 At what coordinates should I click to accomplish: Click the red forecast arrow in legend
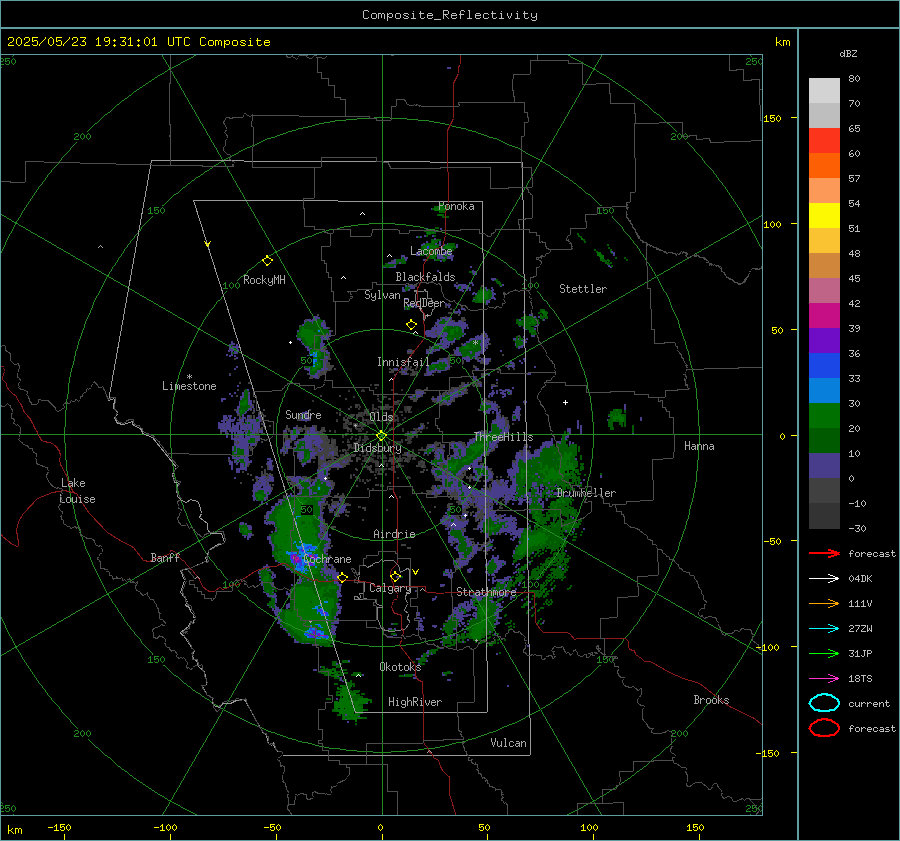[x=824, y=553]
